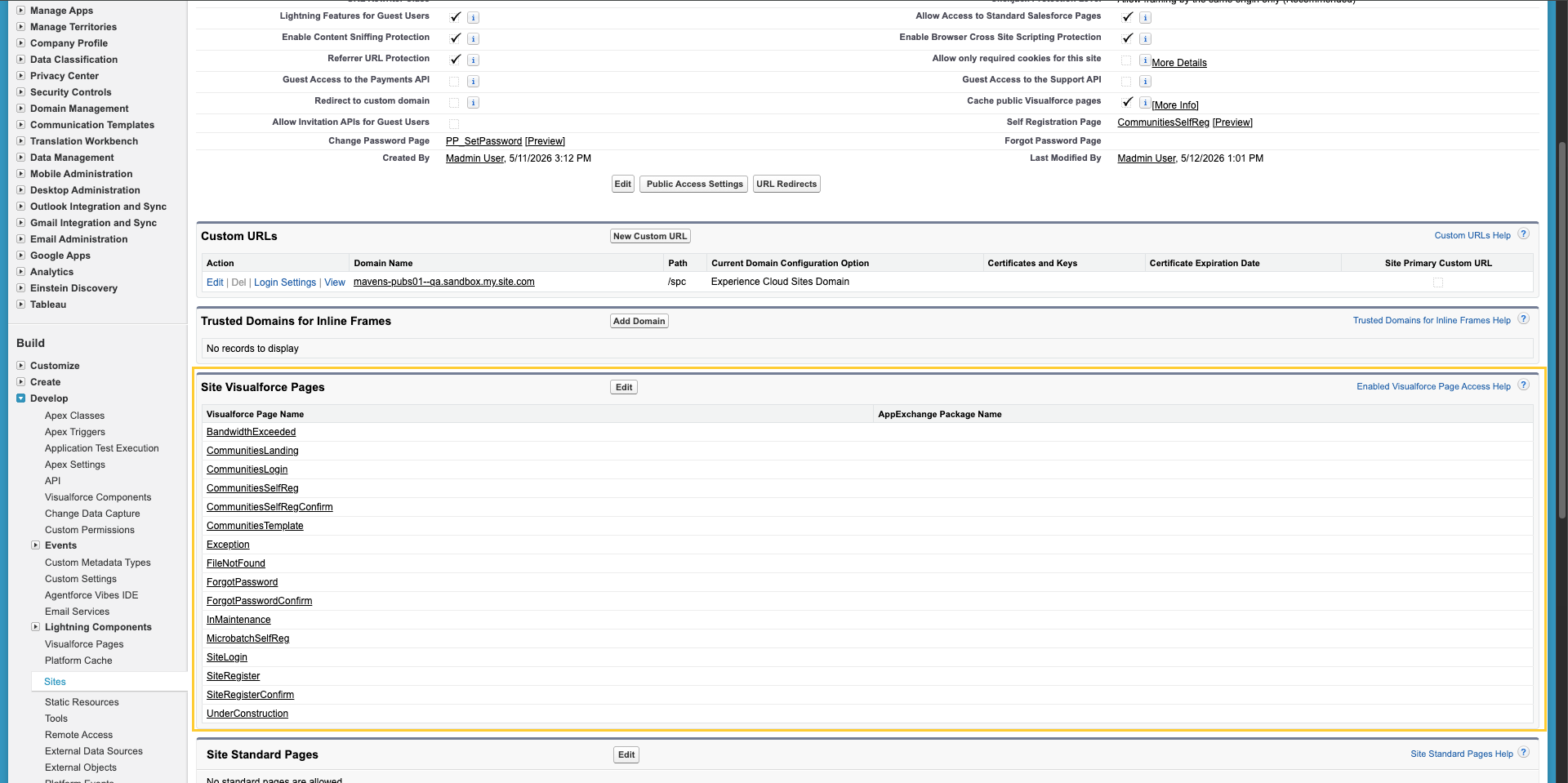Image resolution: width=1568 pixels, height=783 pixels.
Task: Click Edit button for Site Standard Pages
Action: pyautogui.click(x=626, y=754)
